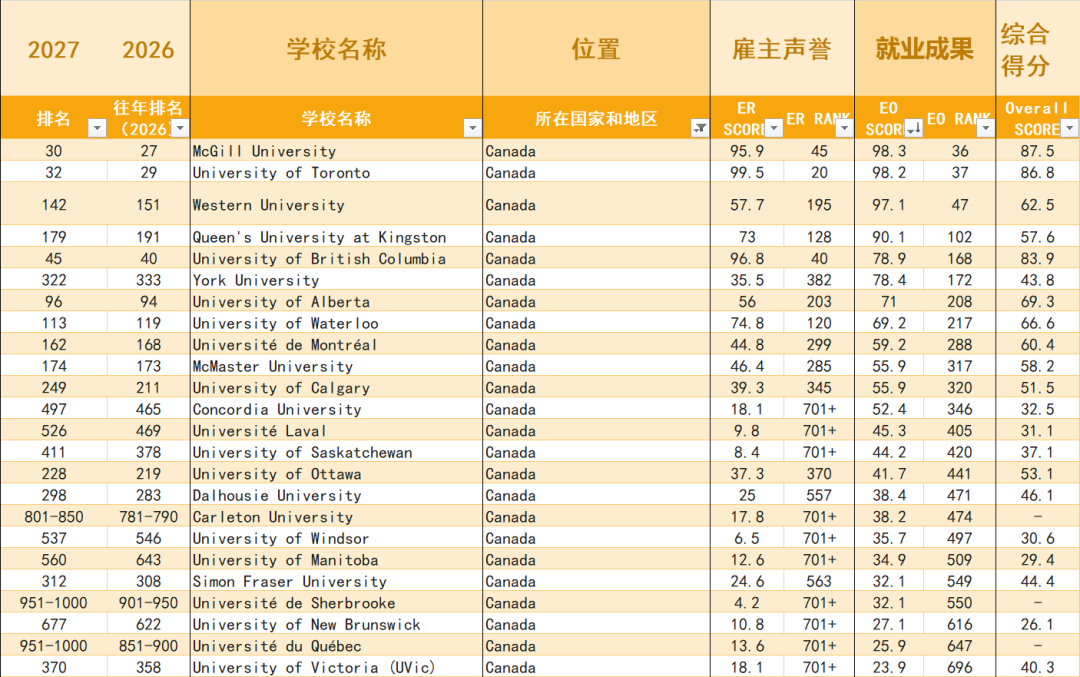Screen dimensions: 1080x677
Task: Select the Université de Sherbrooke cell
Action: 336,603
